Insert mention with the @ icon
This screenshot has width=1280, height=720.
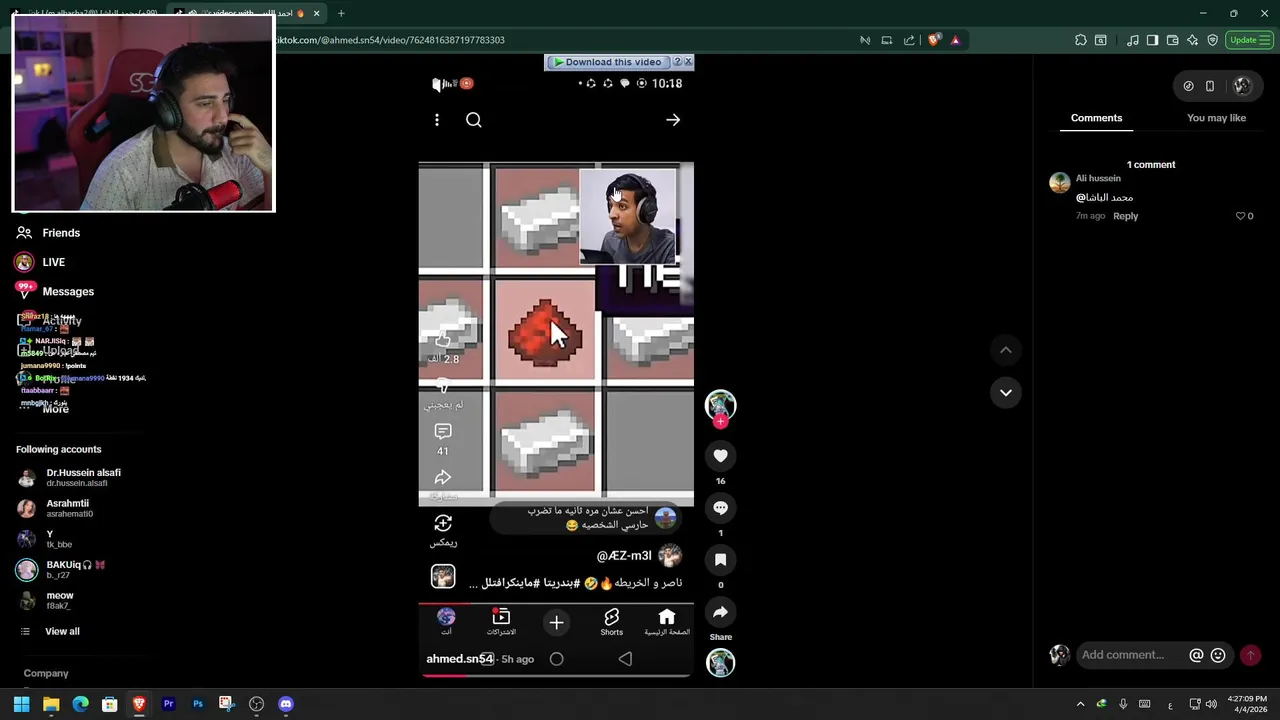pyautogui.click(x=1196, y=655)
